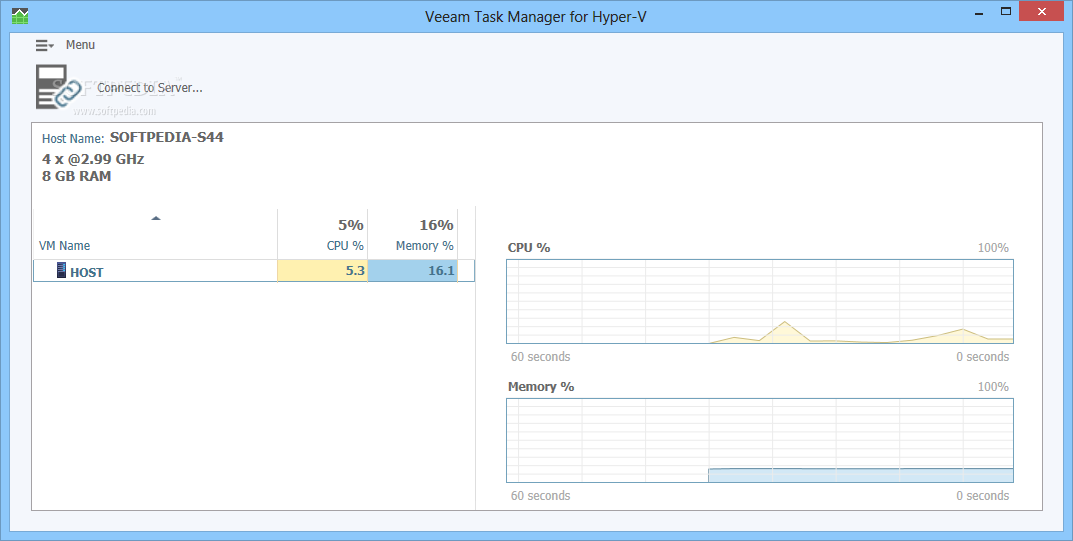Click the CPU % graph area
This screenshot has width=1073, height=541.
[x=760, y=302]
